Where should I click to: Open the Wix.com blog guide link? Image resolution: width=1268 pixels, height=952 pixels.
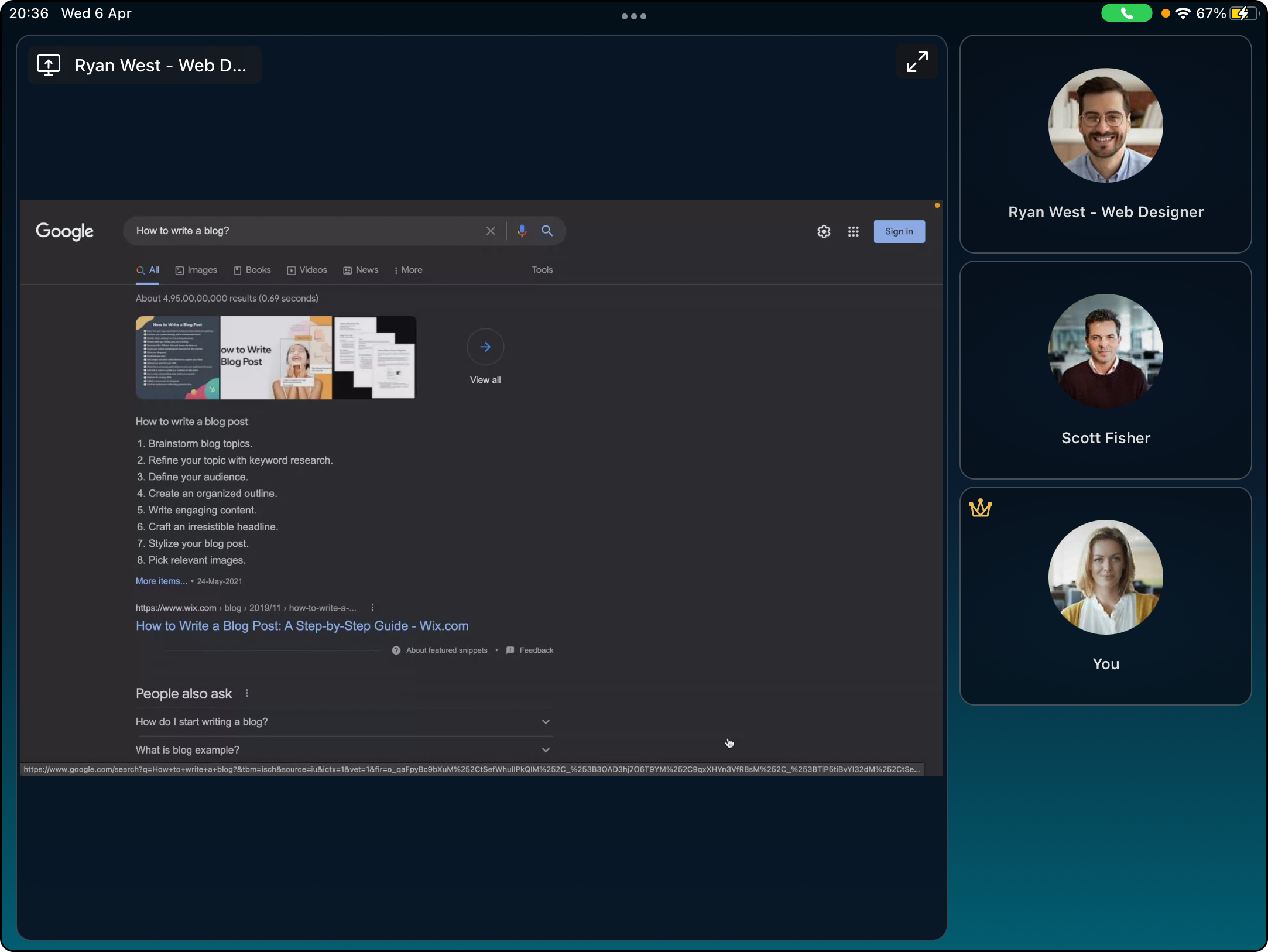(x=302, y=625)
